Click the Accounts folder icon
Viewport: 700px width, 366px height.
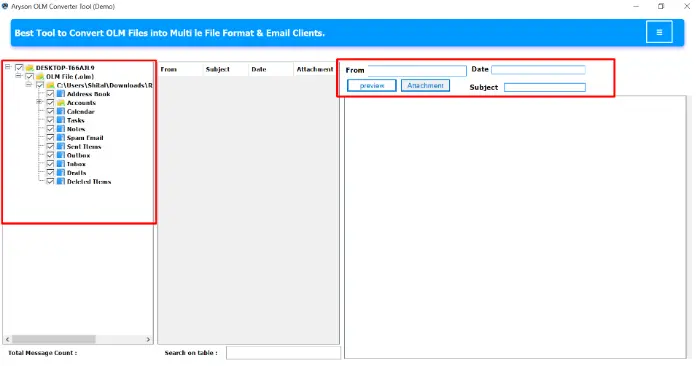61,103
